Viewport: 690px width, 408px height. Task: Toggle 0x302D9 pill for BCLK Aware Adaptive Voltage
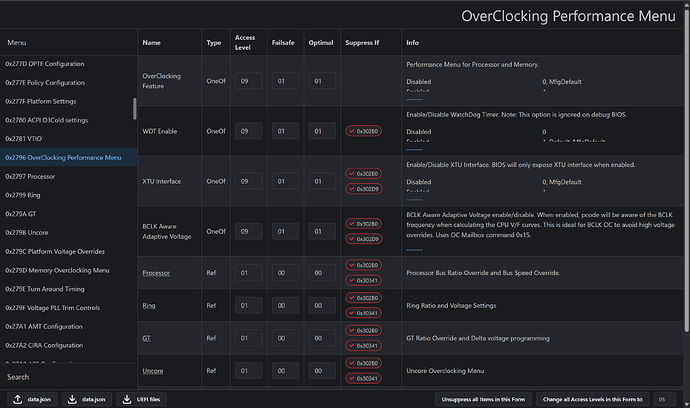[362, 239]
